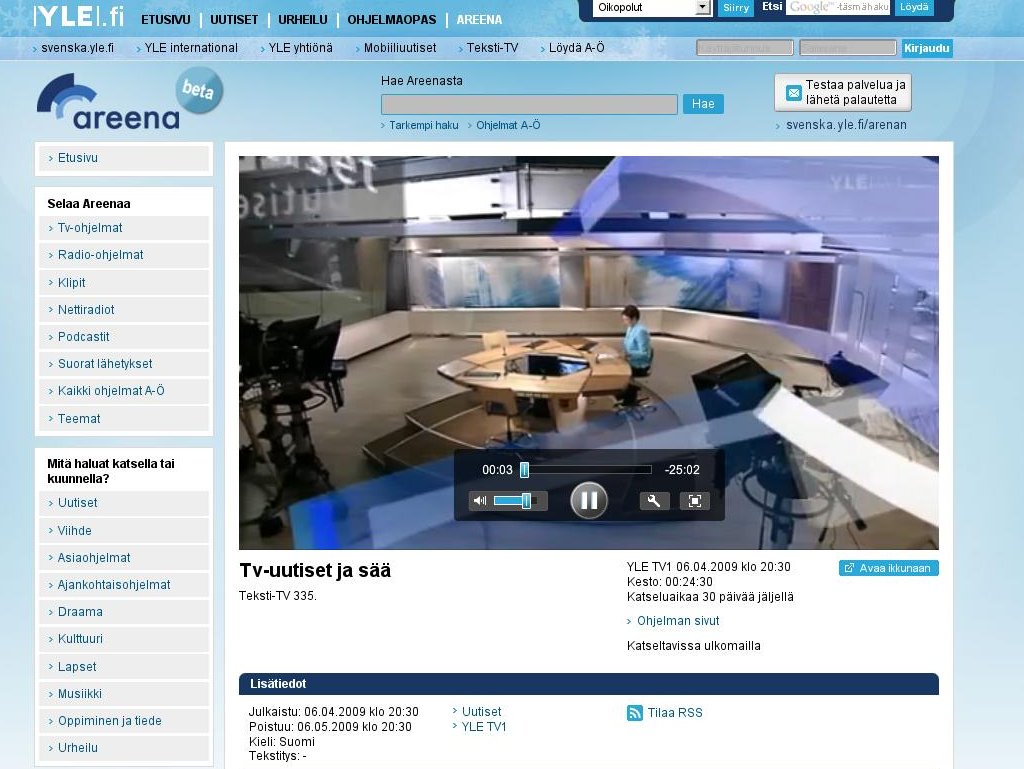The image size is (1024, 769).
Task: Click Uutiset link in Lisätiedot
Action: (481, 712)
